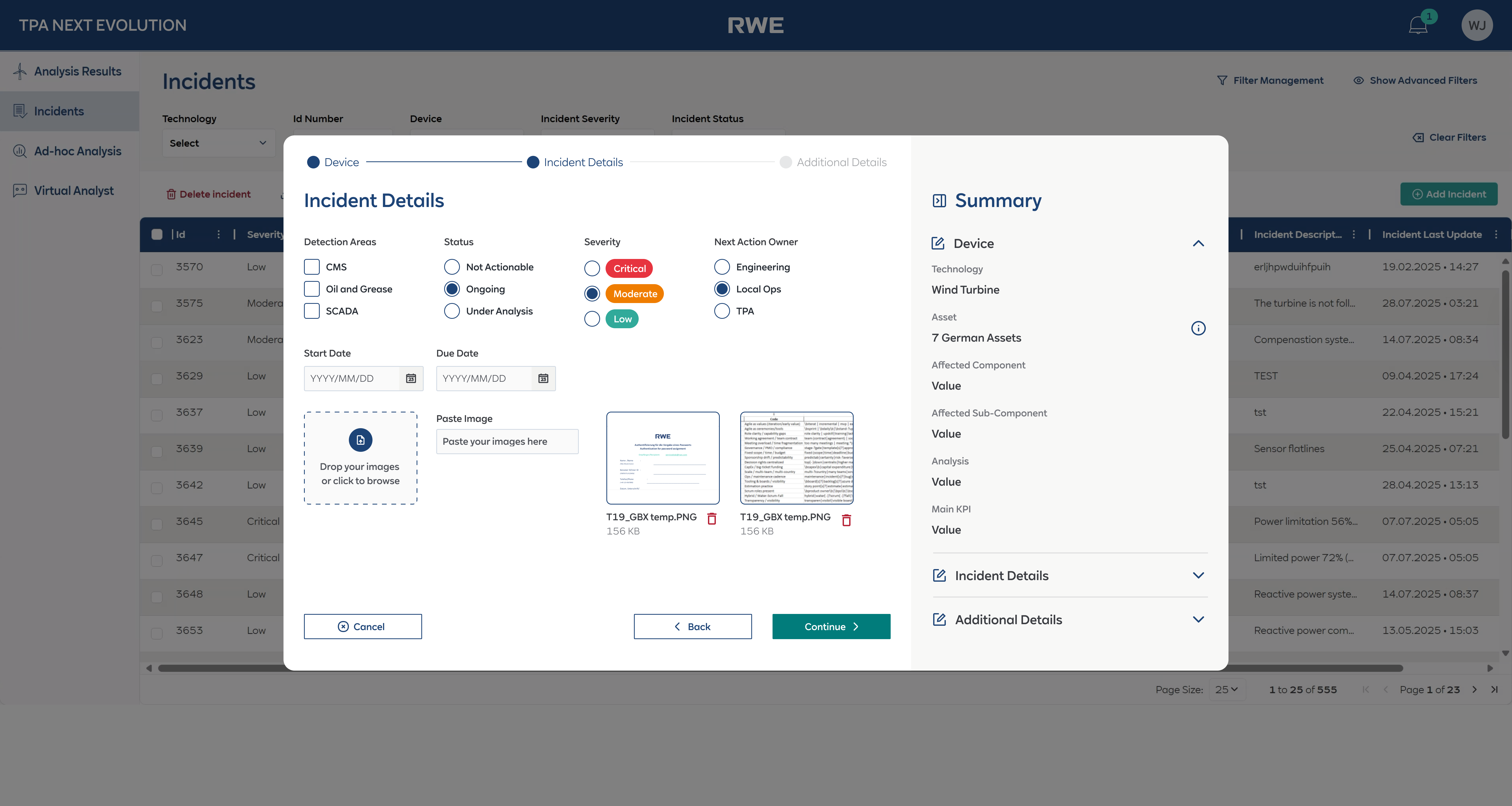Screen dimensions: 1512x806
Task: Click the Summary panel collapse icon
Action: coord(939,201)
